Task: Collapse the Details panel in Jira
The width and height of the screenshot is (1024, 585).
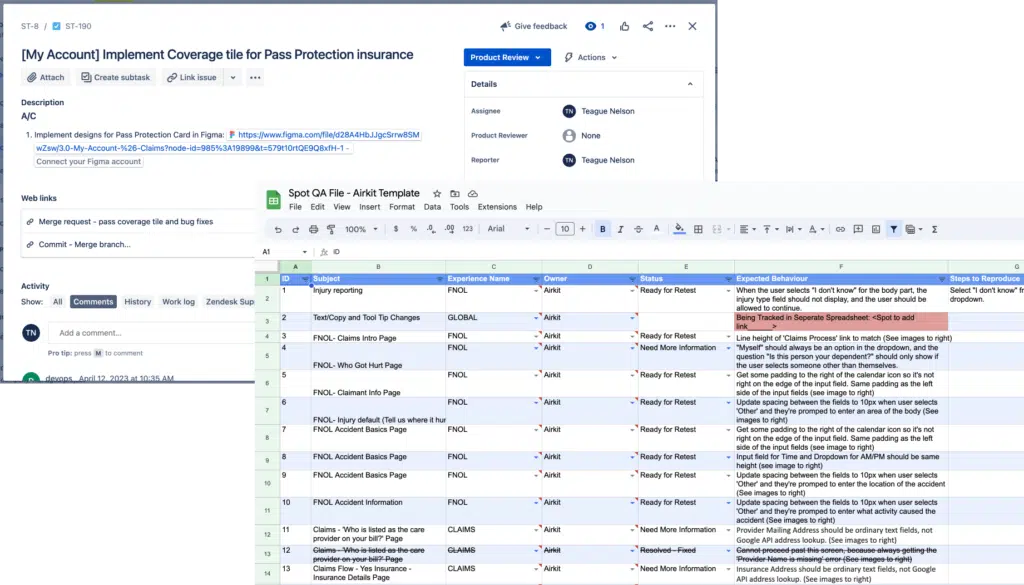Action: click(x=690, y=84)
